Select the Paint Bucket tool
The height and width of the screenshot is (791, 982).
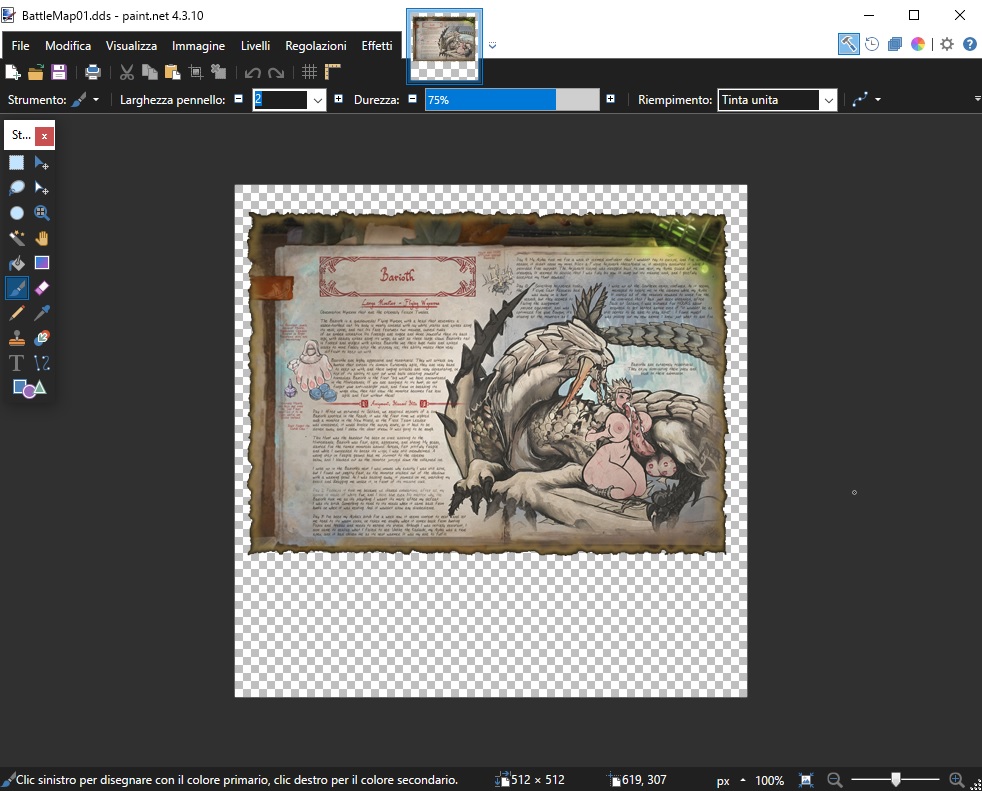coord(17,263)
